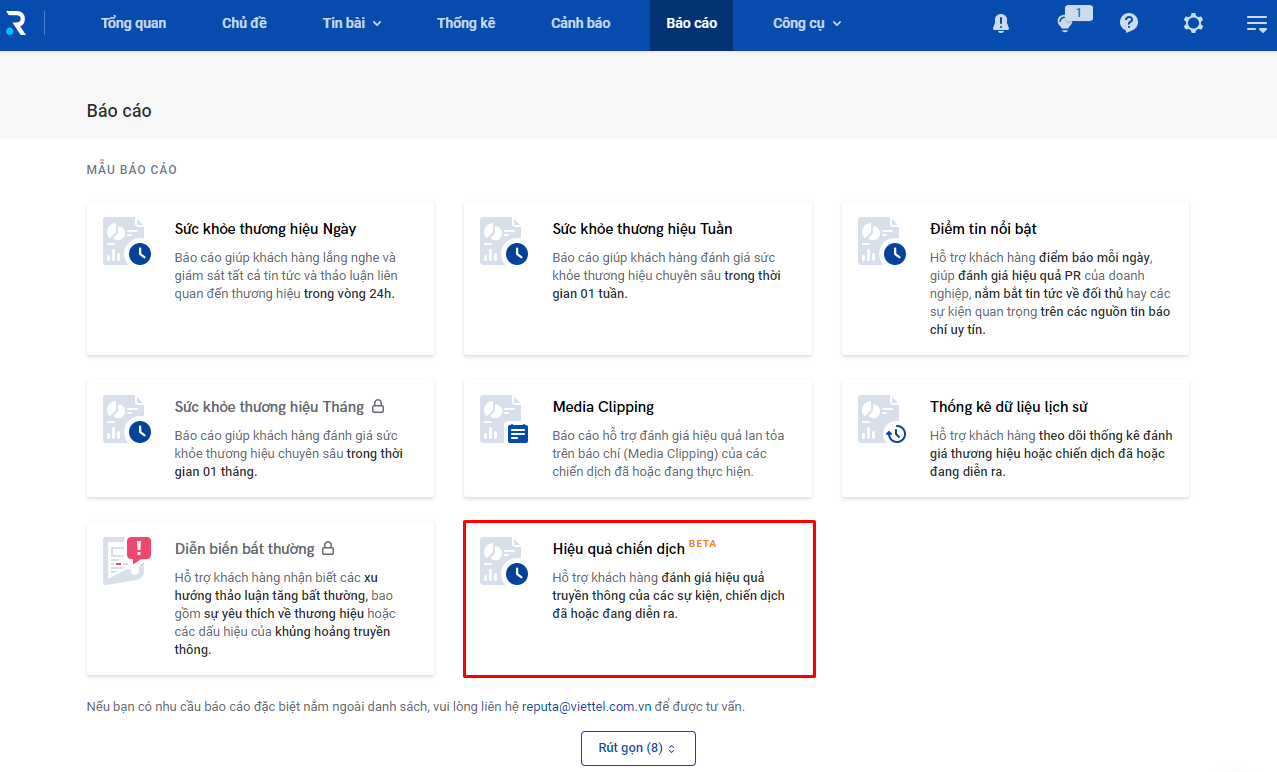Open Sức khỏe thương hiệu Ngày title

coord(265,229)
